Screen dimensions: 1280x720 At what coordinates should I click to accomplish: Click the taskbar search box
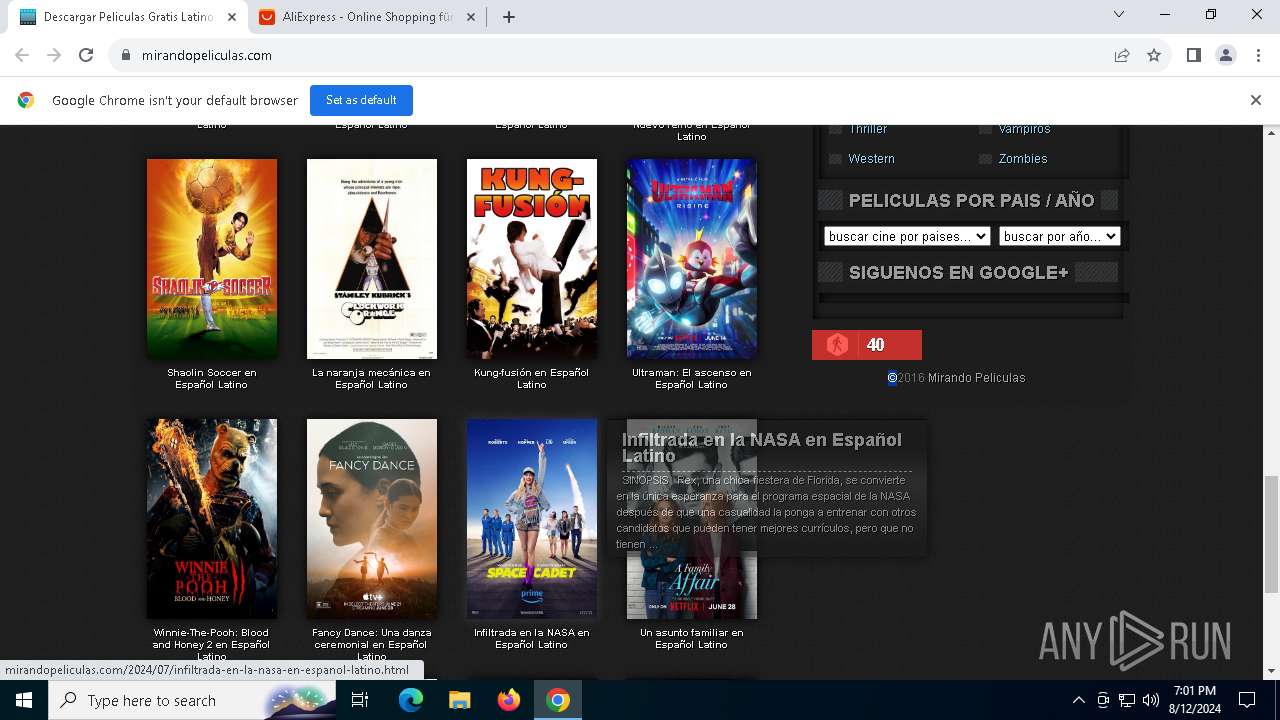pyautogui.click(x=192, y=700)
